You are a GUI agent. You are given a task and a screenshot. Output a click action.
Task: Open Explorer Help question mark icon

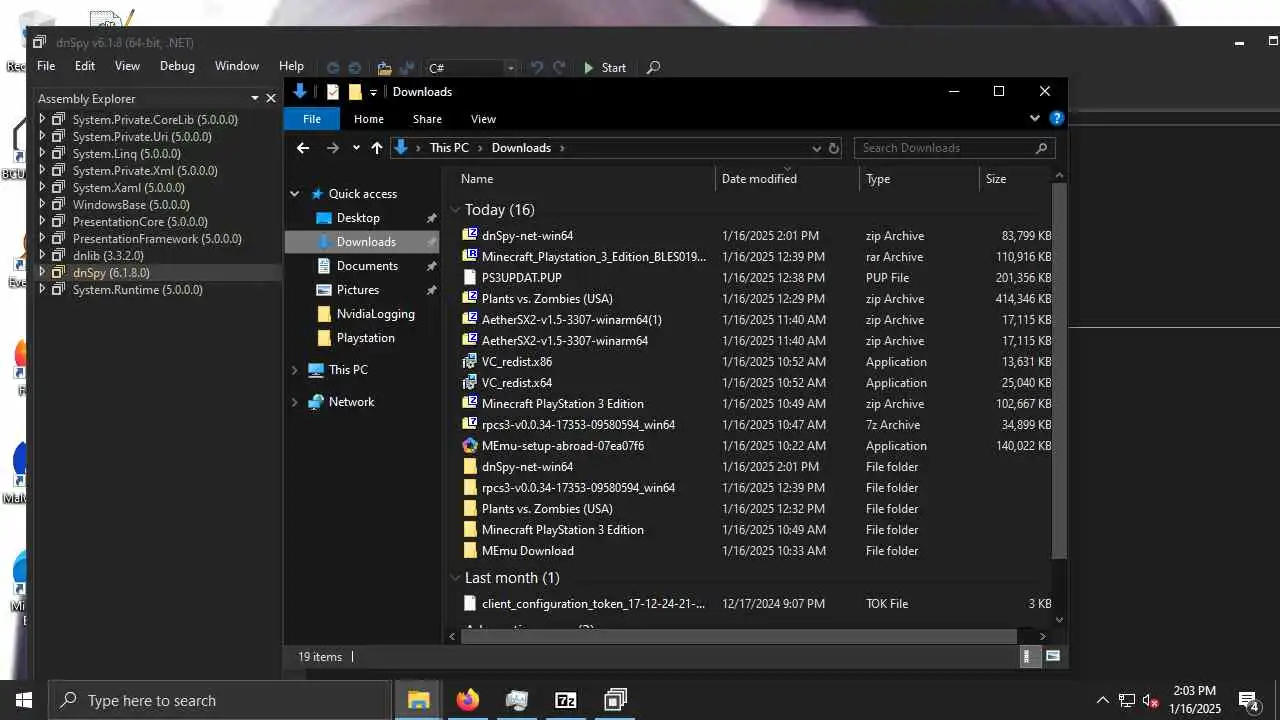[x=1056, y=118]
